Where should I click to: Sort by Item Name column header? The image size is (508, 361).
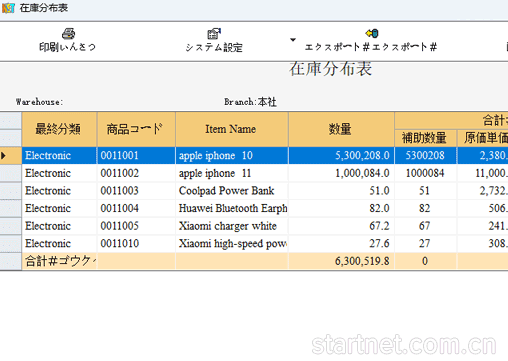coord(232,129)
